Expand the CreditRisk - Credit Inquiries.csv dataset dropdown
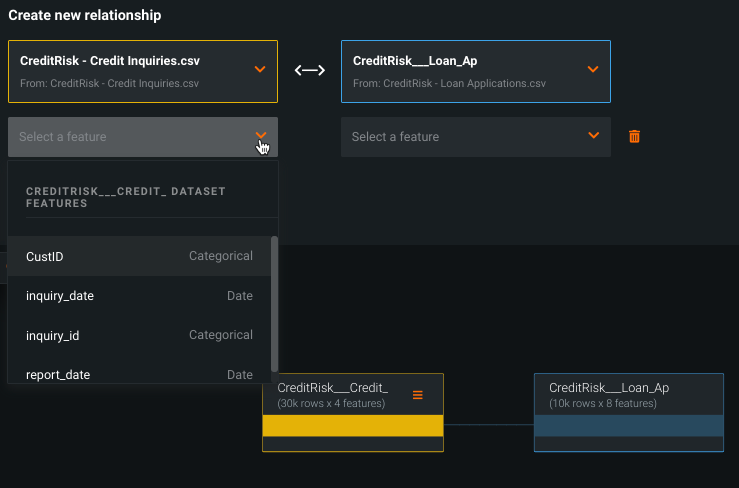This screenshot has height=488, width=739. (260, 69)
